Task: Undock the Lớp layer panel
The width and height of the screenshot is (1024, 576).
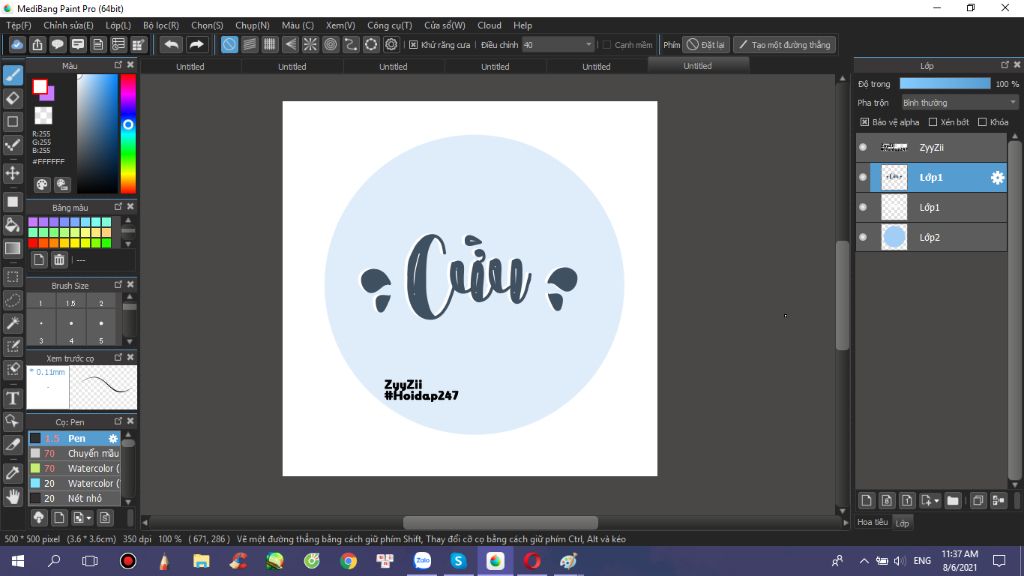Action: click(x=1004, y=65)
